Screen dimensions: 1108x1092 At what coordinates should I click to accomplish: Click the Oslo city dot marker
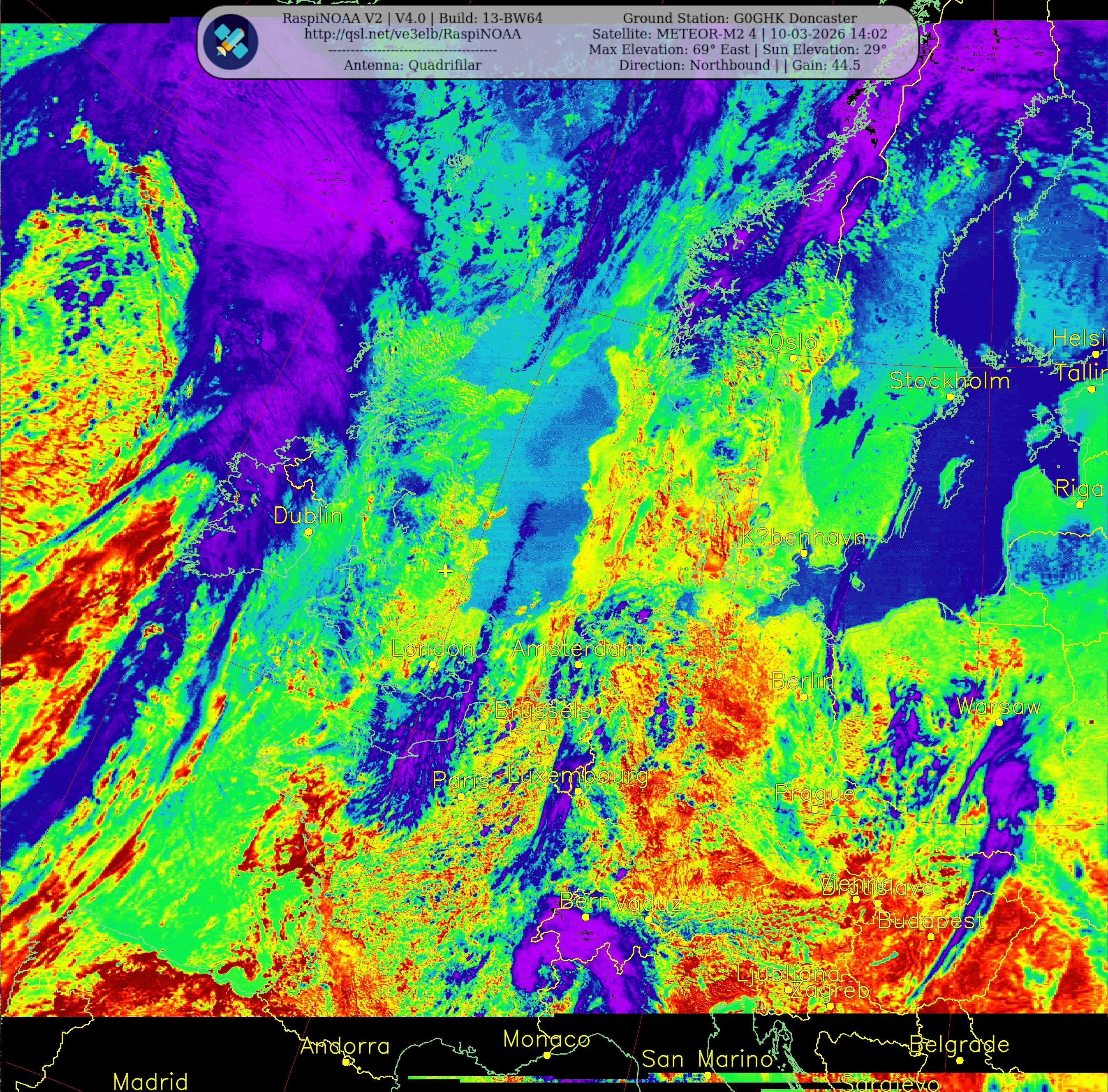click(793, 359)
